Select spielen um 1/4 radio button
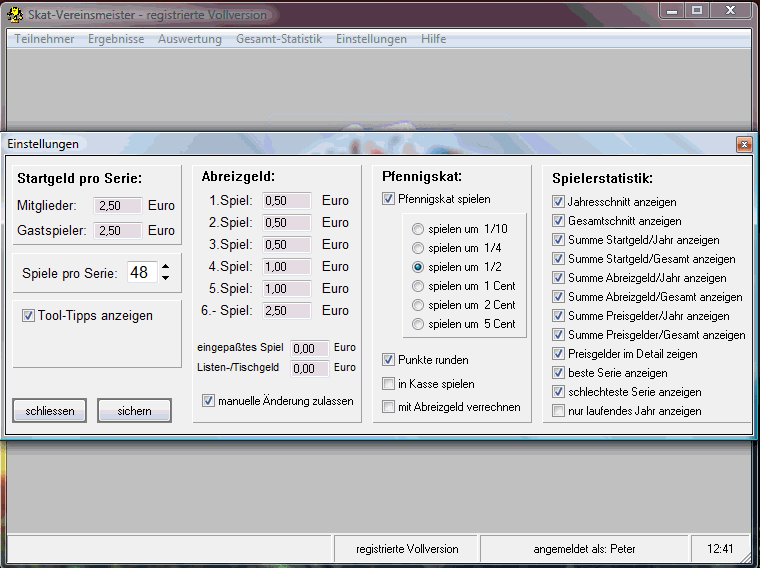 point(418,248)
